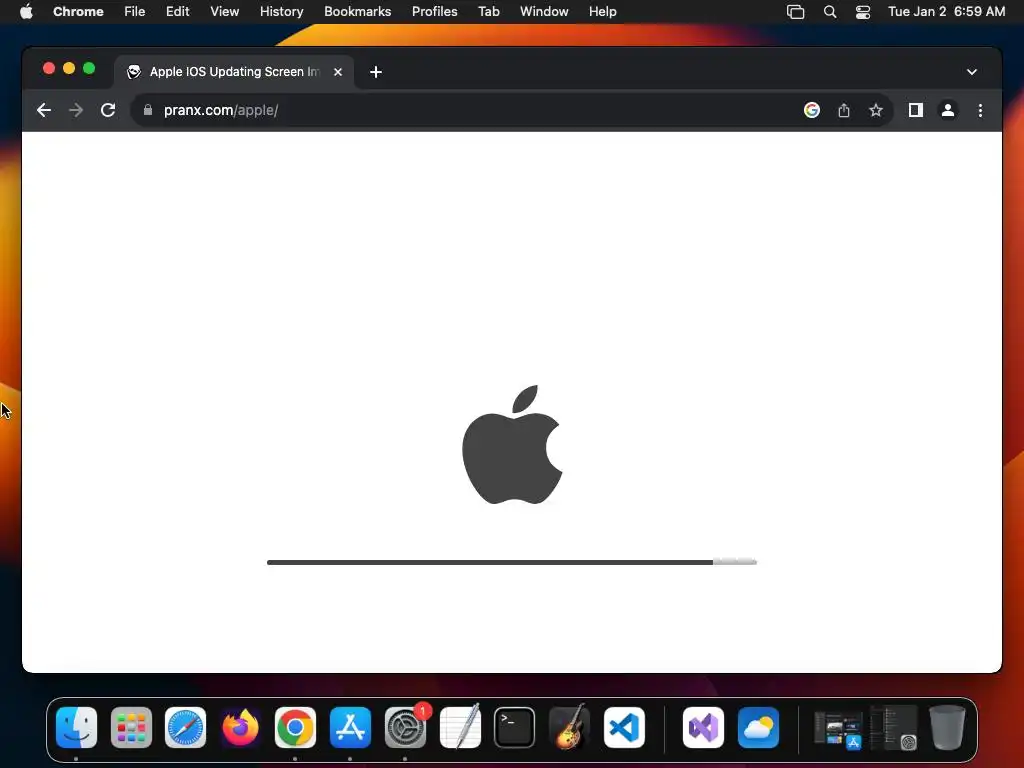Open System Settings from the Dock
Image resolution: width=1024 pixels, height=768 pixels.
pos(406,728)
